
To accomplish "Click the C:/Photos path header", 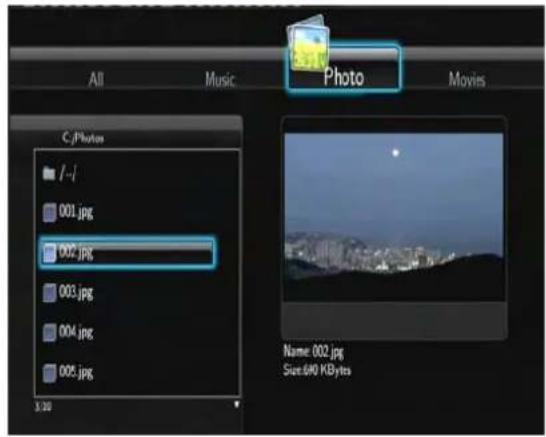I will [83, 138].
